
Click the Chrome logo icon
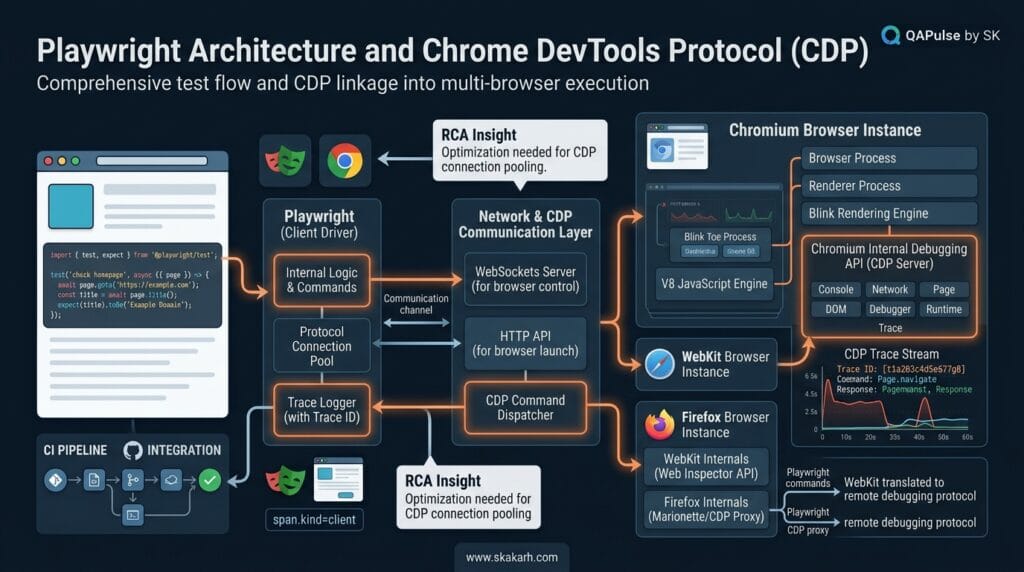click(x=345, y=160)
